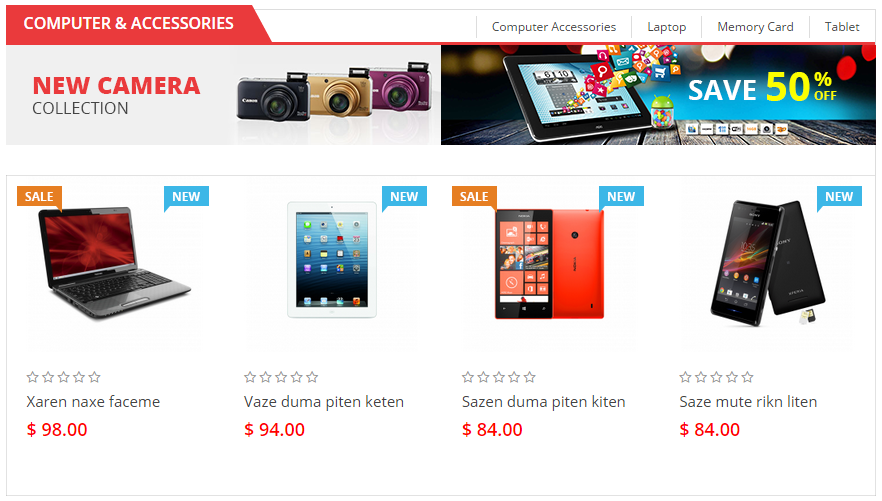882x501 pixels.
Task: Select the Tablet tab
Action: tap(842, 27)
